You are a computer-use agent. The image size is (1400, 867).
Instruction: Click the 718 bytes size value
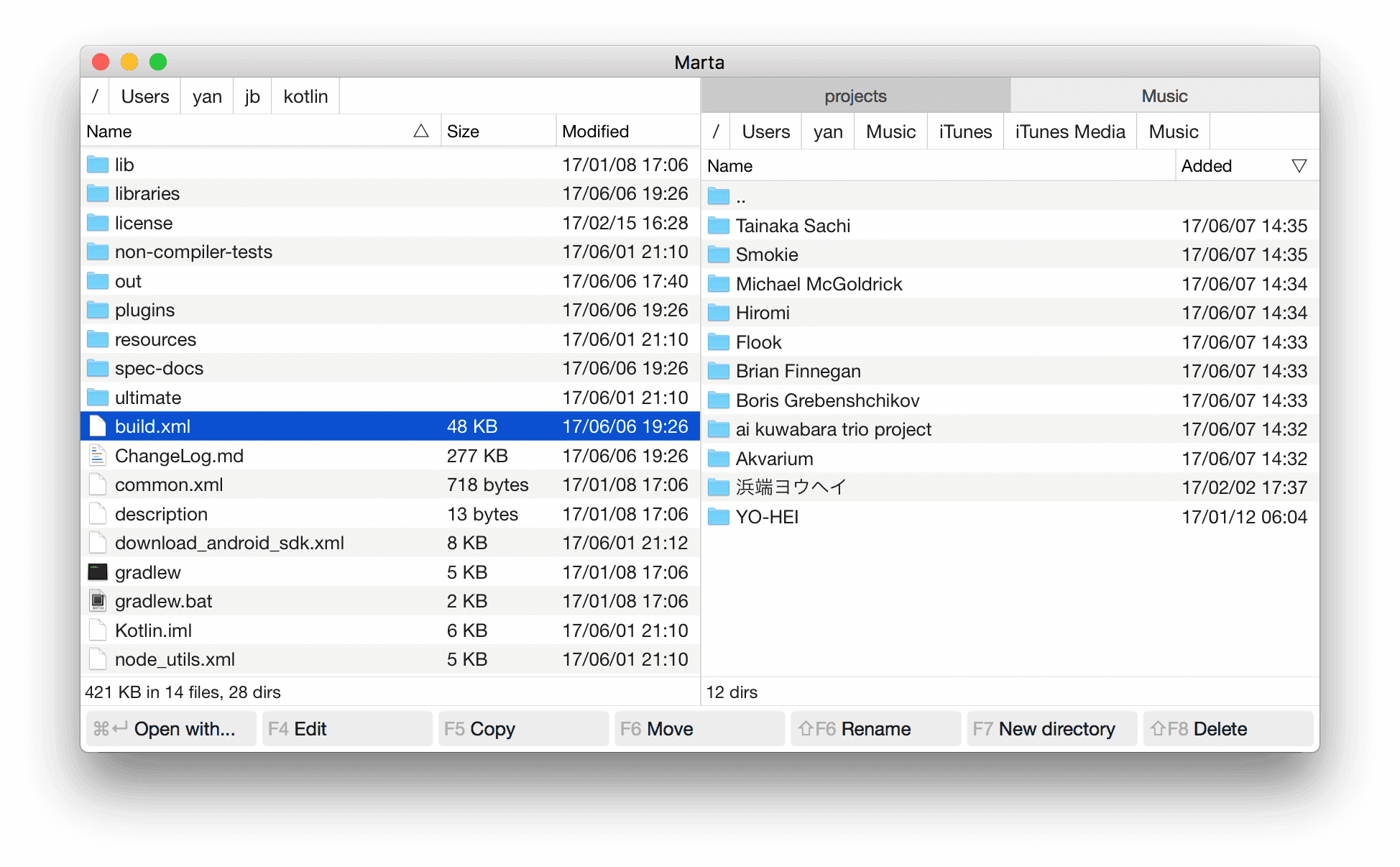tap(487, 485)
